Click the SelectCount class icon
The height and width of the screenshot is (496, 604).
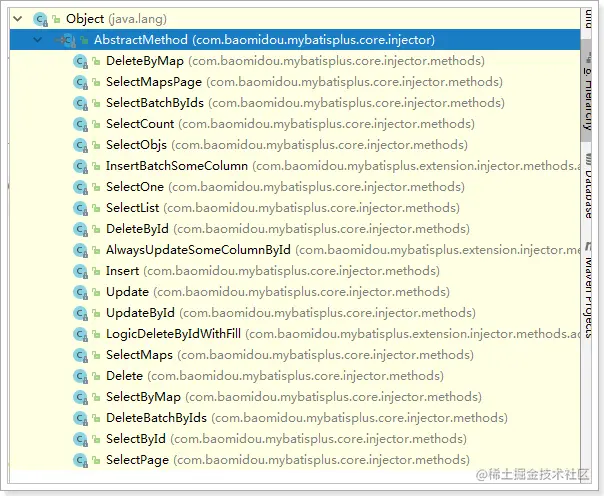click(81, 124)
